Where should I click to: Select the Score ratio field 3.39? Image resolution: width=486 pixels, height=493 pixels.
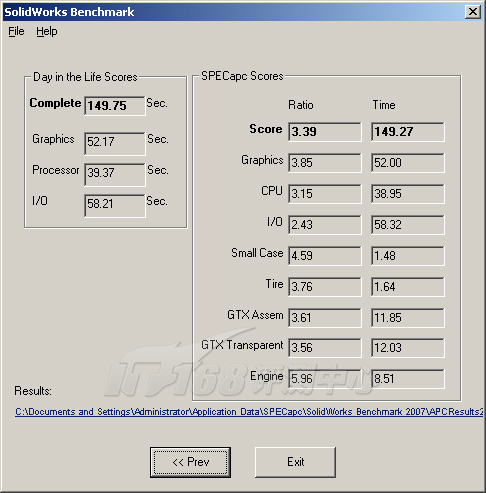pos(325,132)
